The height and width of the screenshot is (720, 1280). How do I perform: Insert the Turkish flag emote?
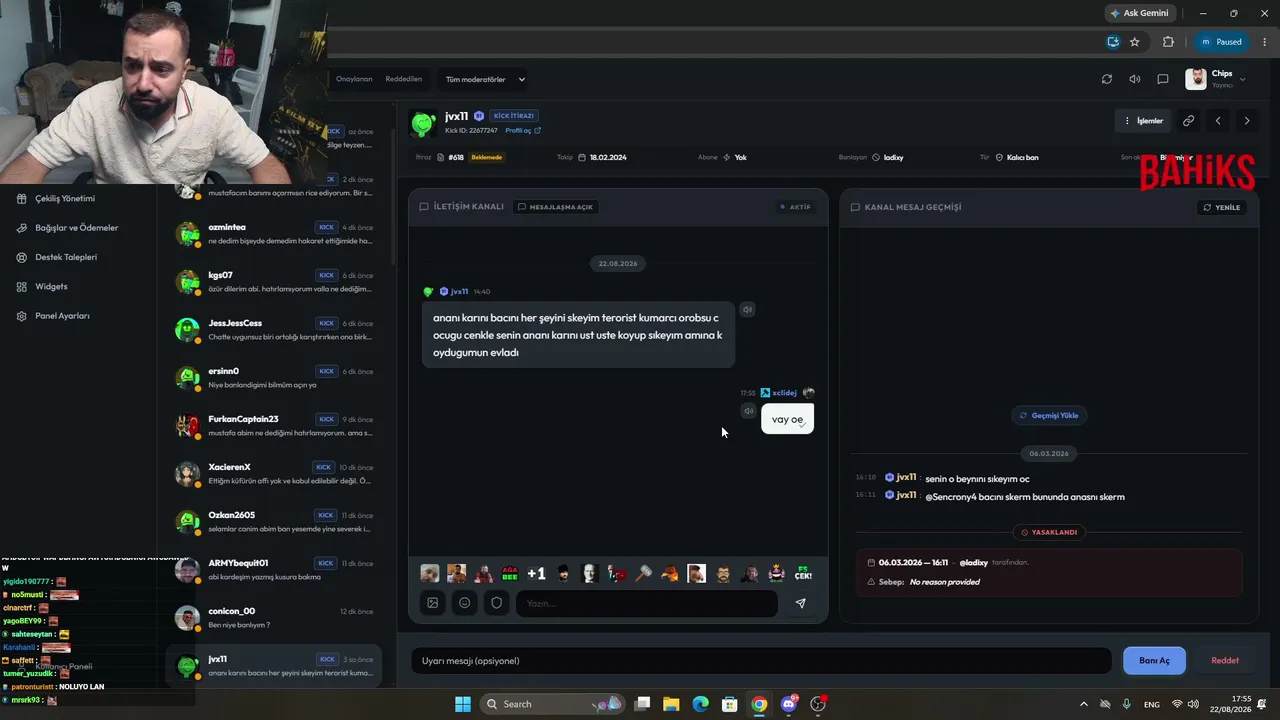tap(616, 574)
